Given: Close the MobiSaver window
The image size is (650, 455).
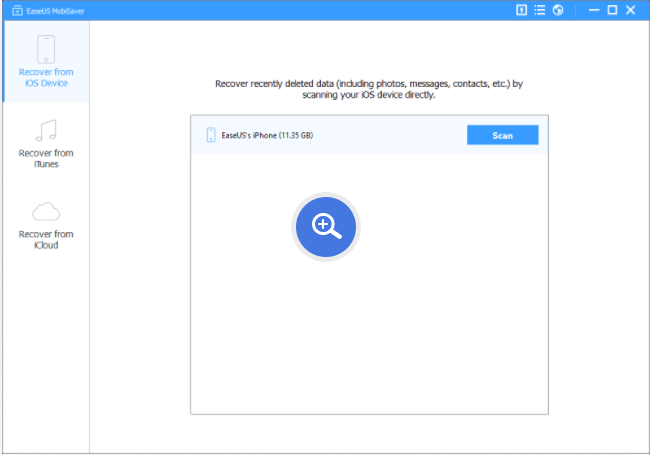Looking at the screenshot, I should coord(631,9).
